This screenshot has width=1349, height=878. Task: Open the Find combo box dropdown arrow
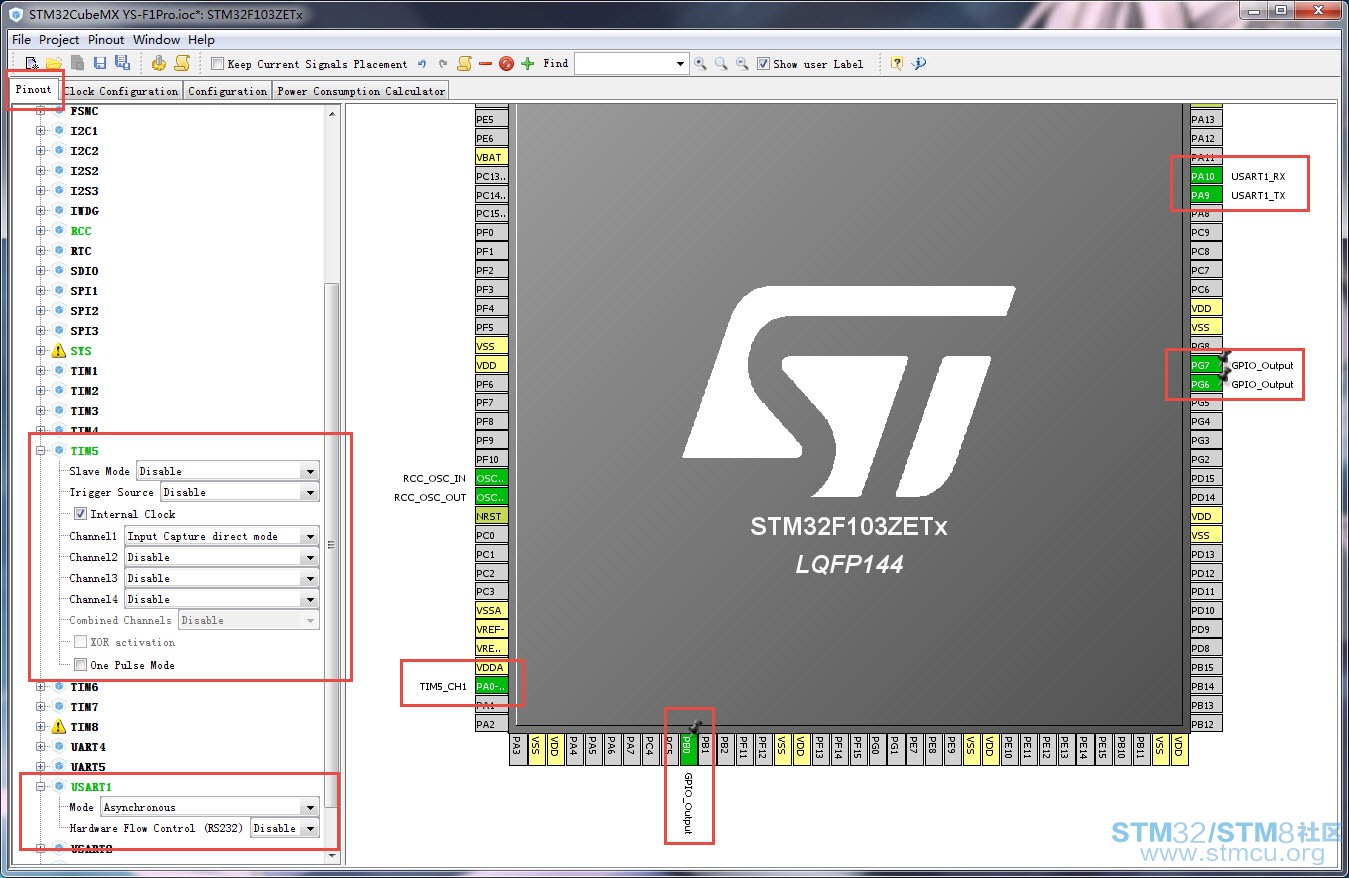click(x=680, y=64)
